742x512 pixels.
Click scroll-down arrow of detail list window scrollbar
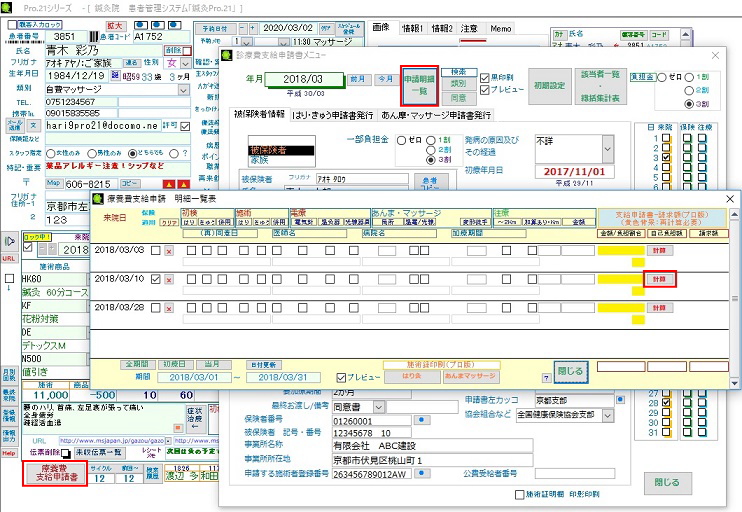pos(734,382)
